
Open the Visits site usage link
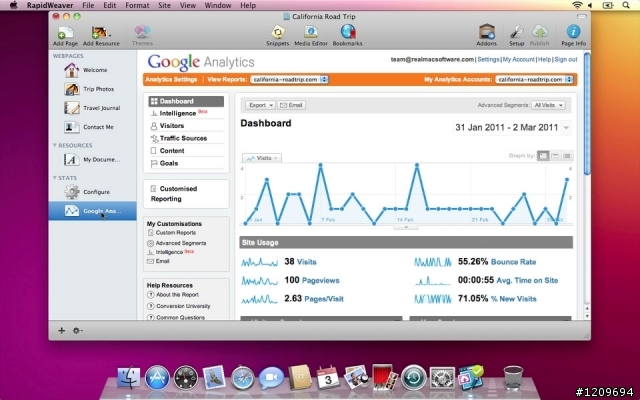coord(307,262)
